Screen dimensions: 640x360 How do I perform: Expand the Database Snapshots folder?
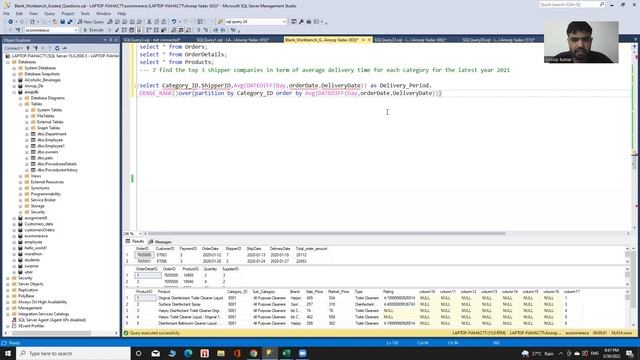click(15, 74)
